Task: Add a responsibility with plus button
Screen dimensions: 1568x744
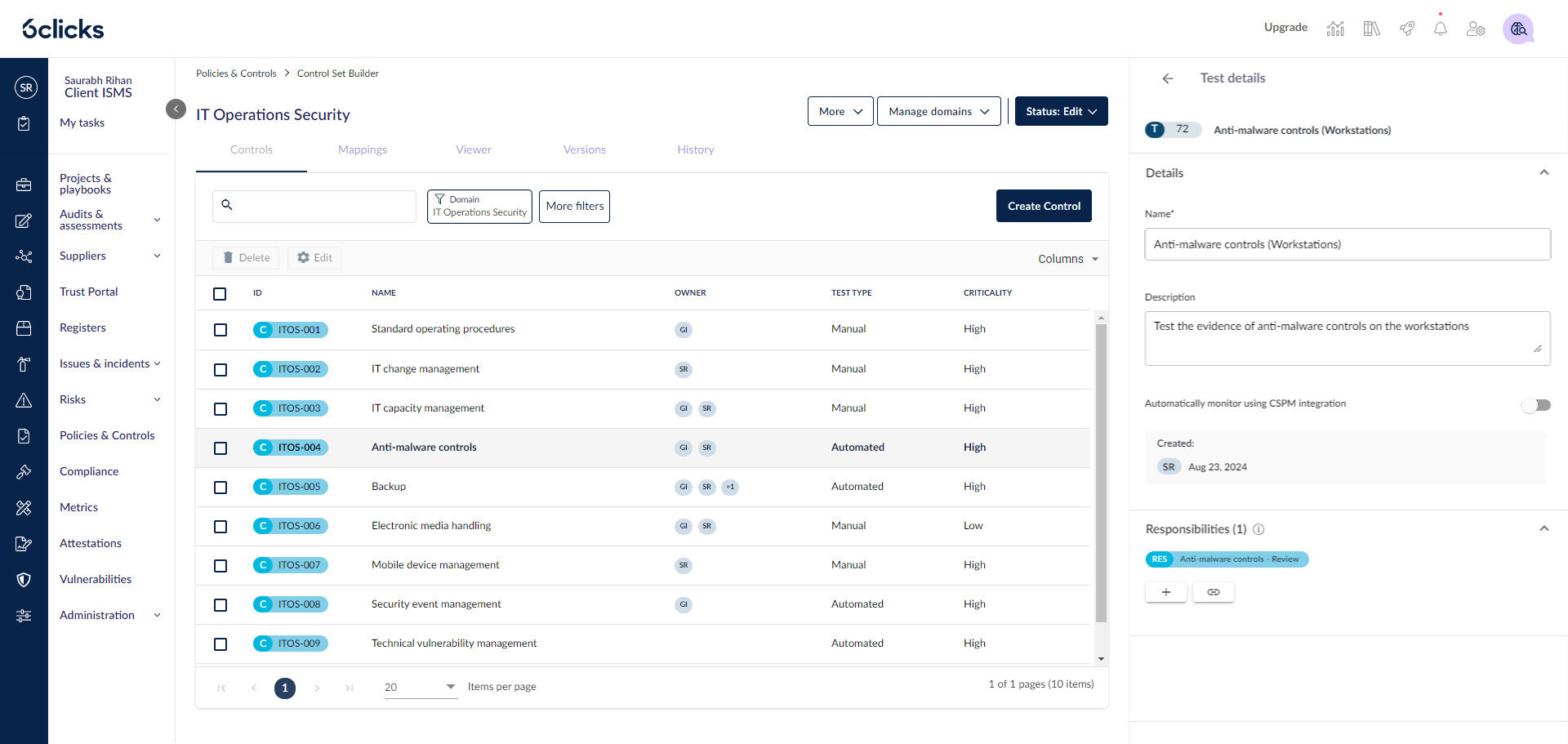Action: pos(1165,592)
